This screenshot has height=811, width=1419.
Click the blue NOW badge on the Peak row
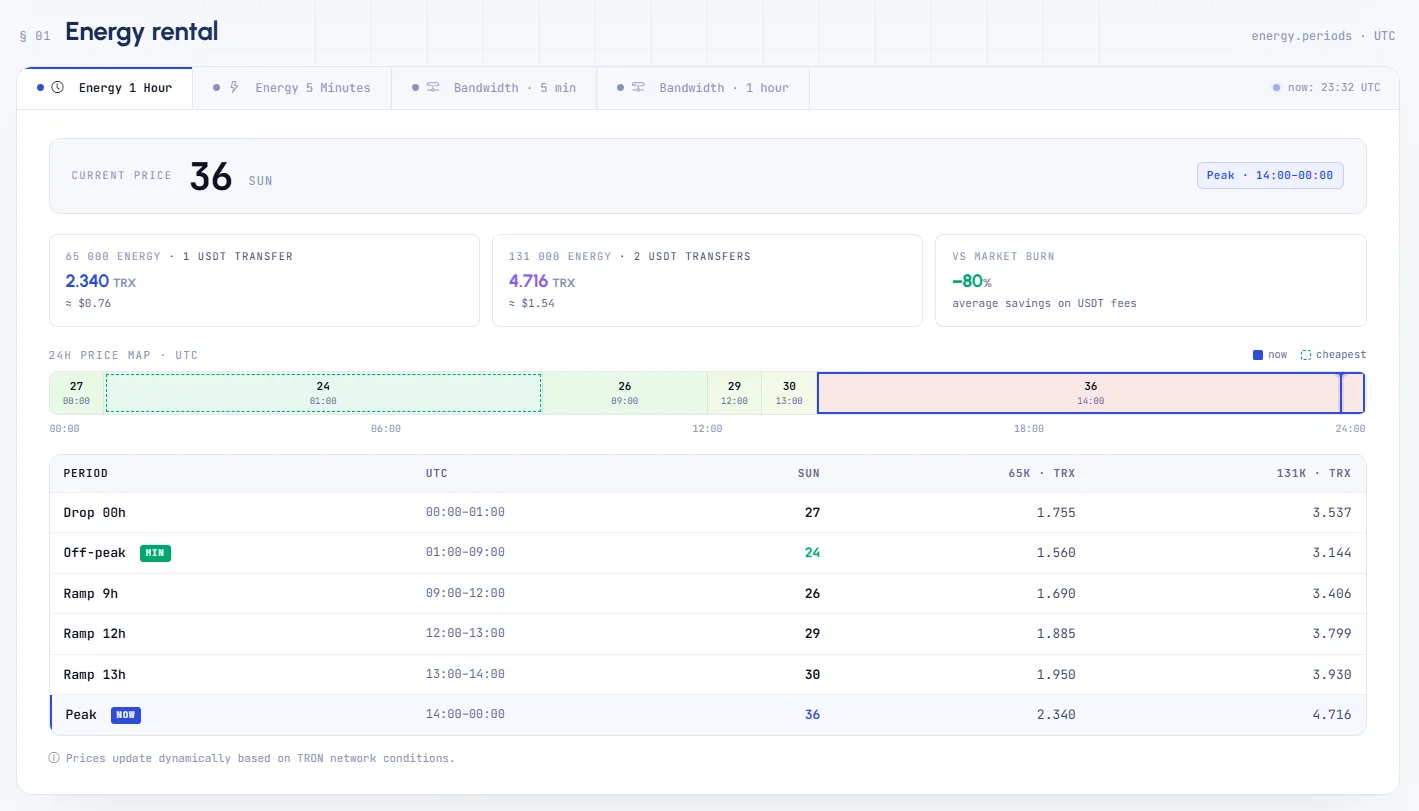126,715
